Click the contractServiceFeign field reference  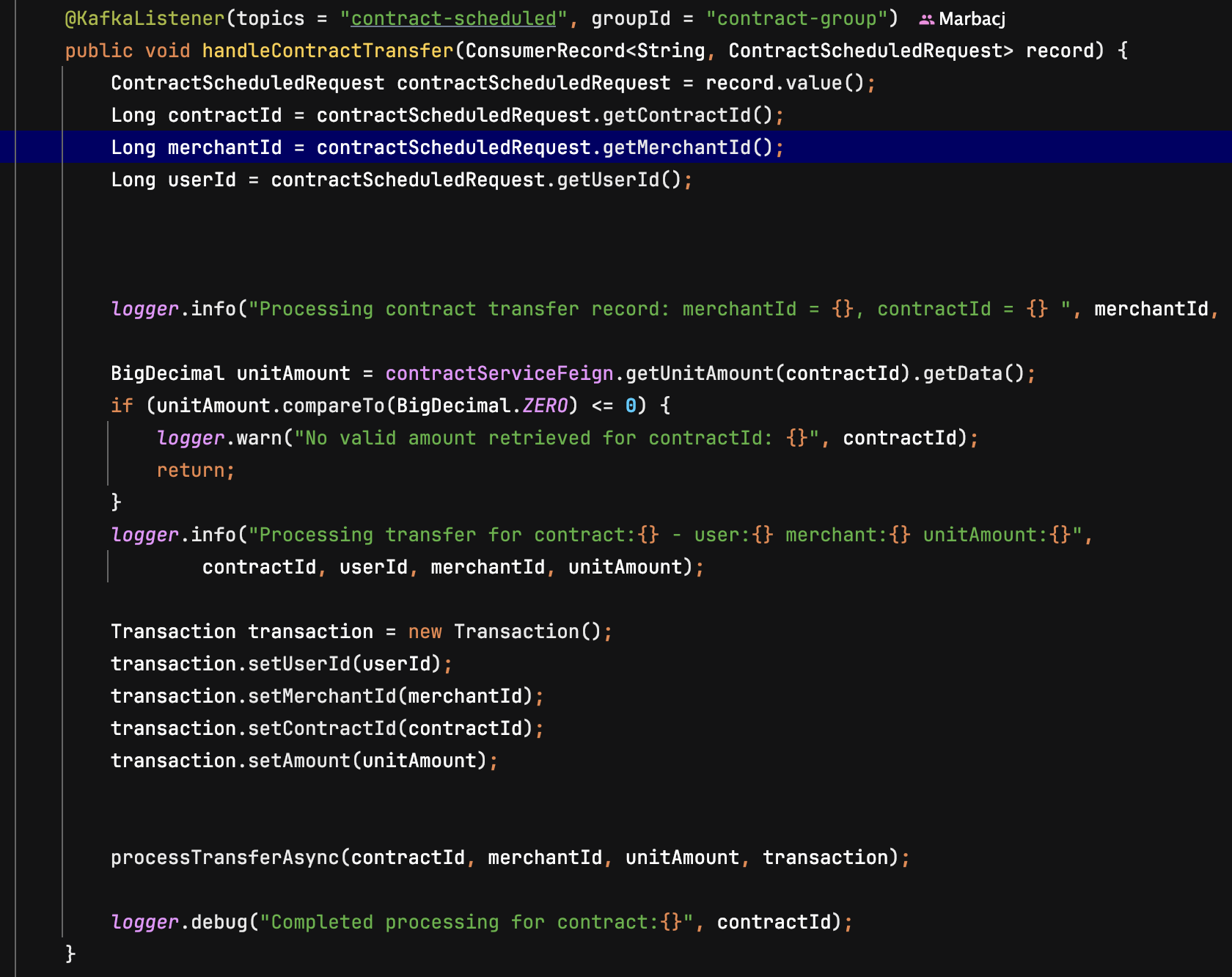(499, 373)
